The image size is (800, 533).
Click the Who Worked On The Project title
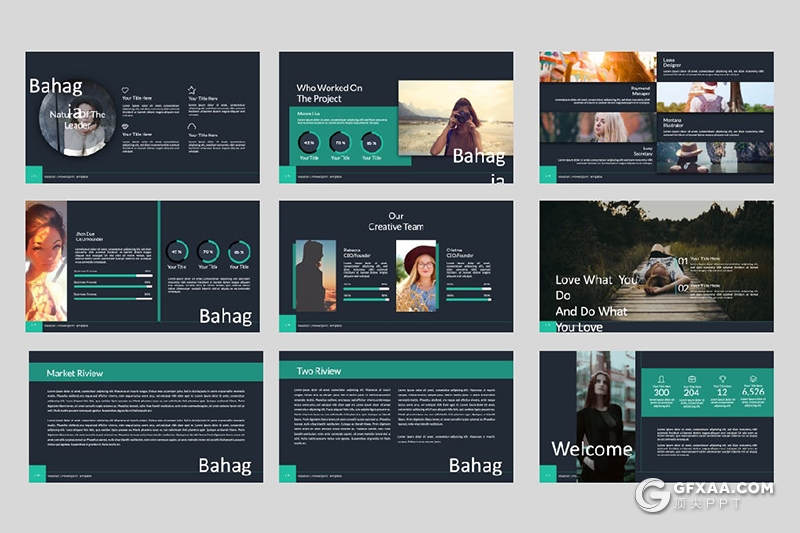(x=329, y=93)
